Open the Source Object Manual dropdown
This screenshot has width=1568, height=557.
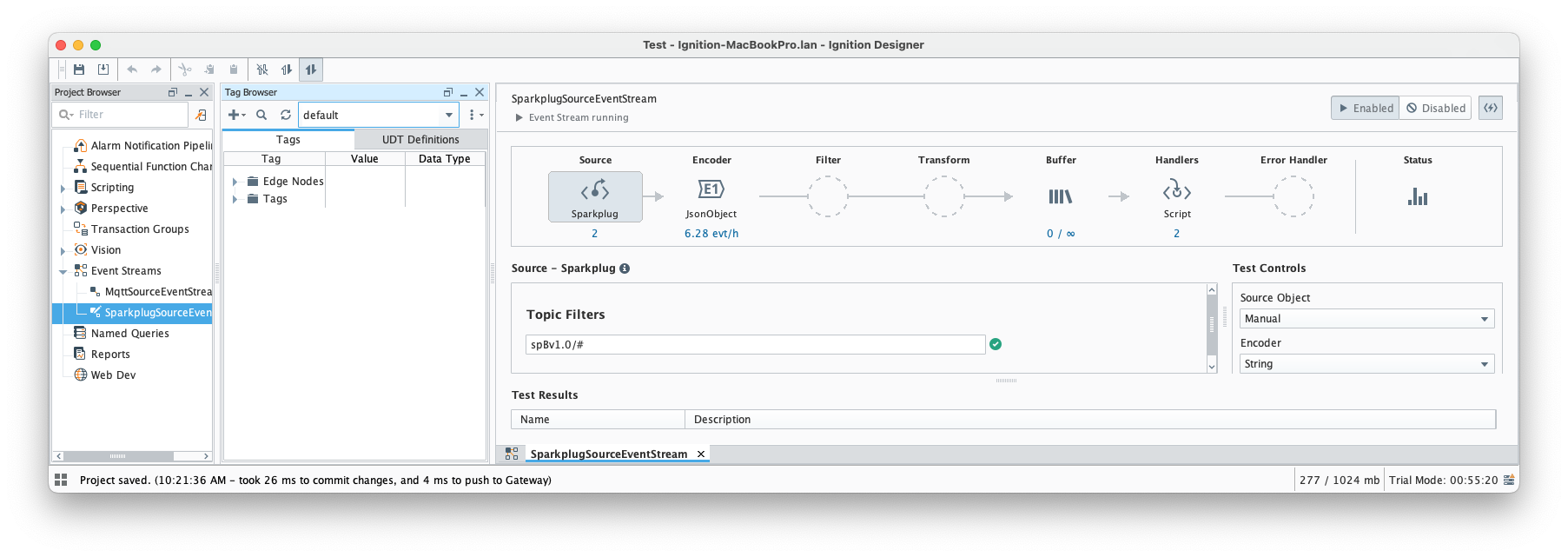(1366, 319)
